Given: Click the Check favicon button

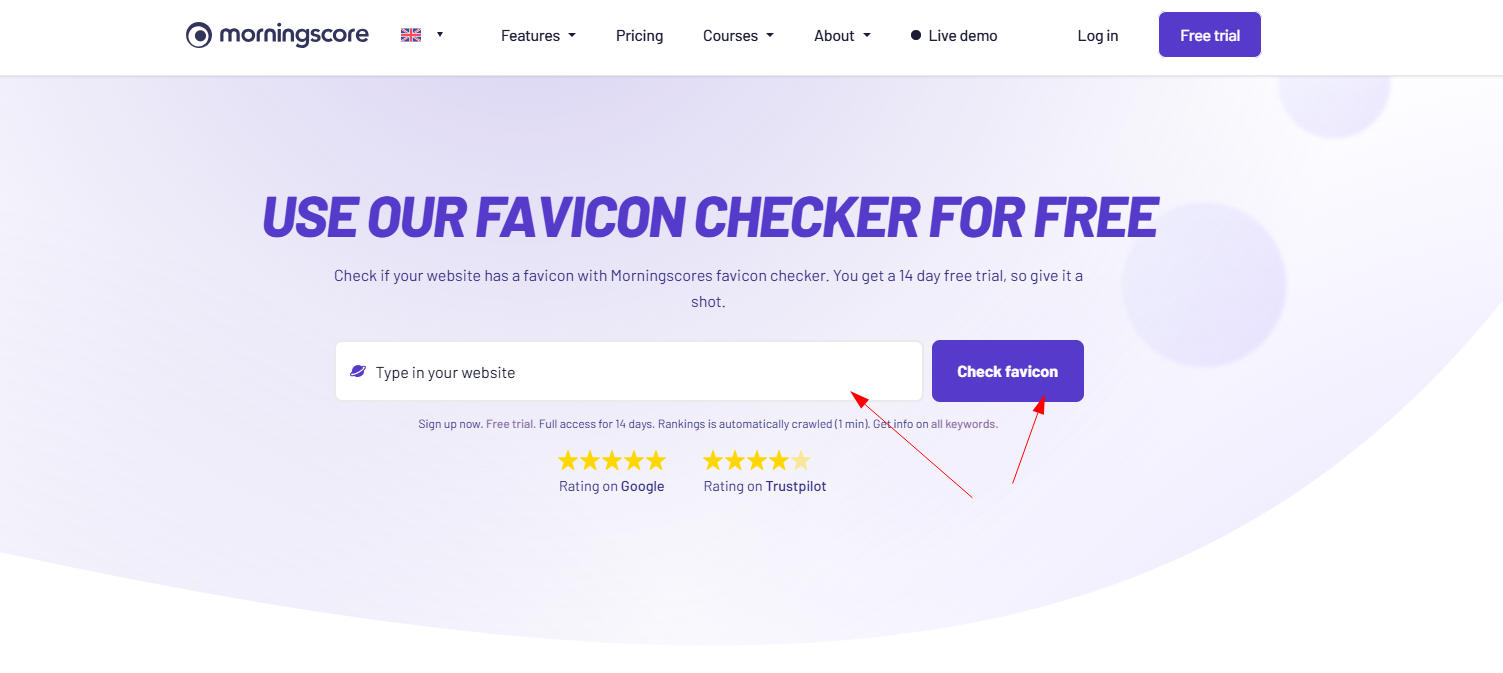Looking at the screenshot, I should [1007, 371].
